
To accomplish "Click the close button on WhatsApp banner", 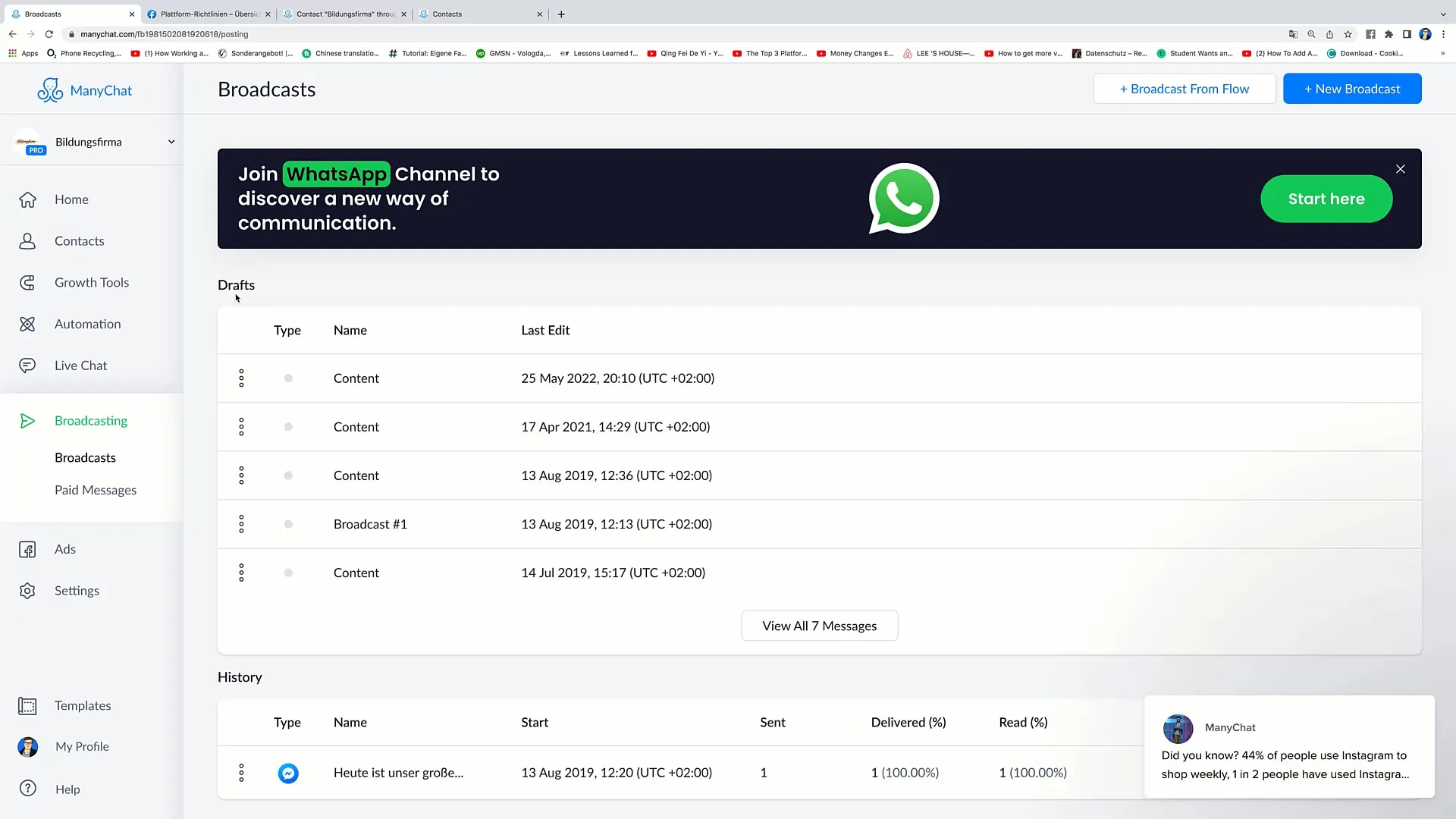I will click(1400, 168).
